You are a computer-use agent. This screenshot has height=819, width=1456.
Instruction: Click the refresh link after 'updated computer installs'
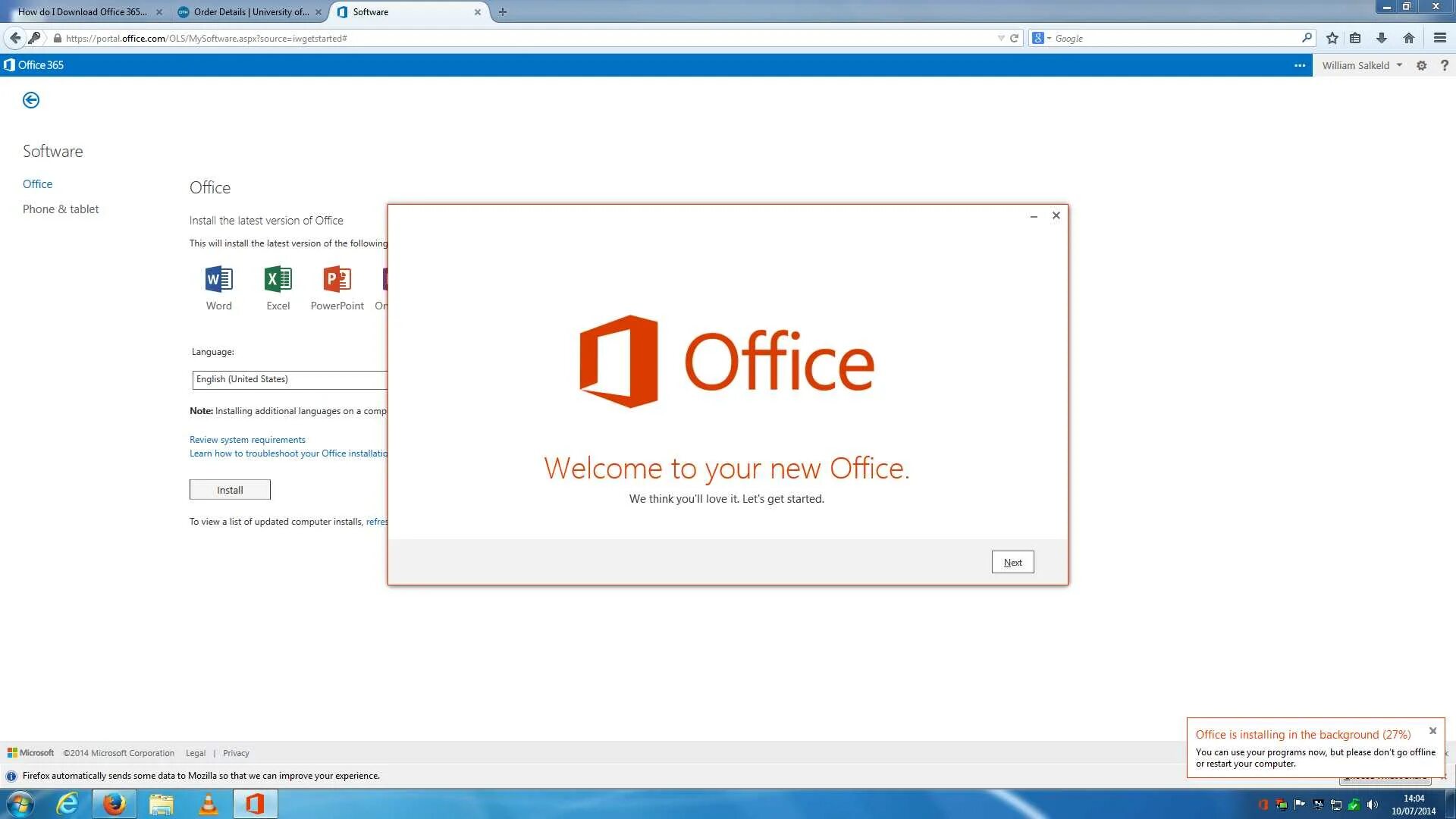coord(377,522)
